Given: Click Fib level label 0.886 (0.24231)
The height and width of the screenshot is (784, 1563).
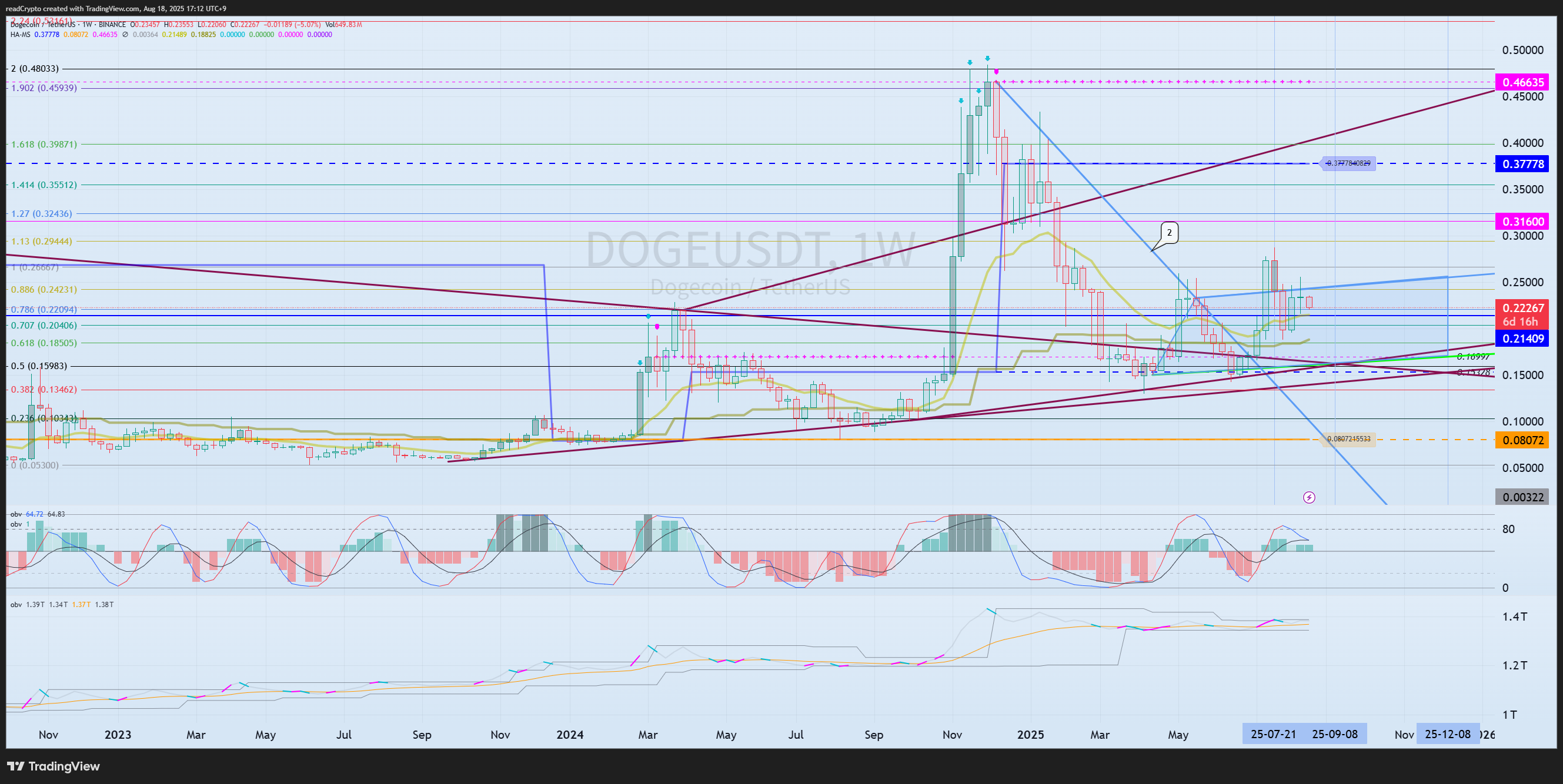Looking at the screenshot, I should coord(44,290).
